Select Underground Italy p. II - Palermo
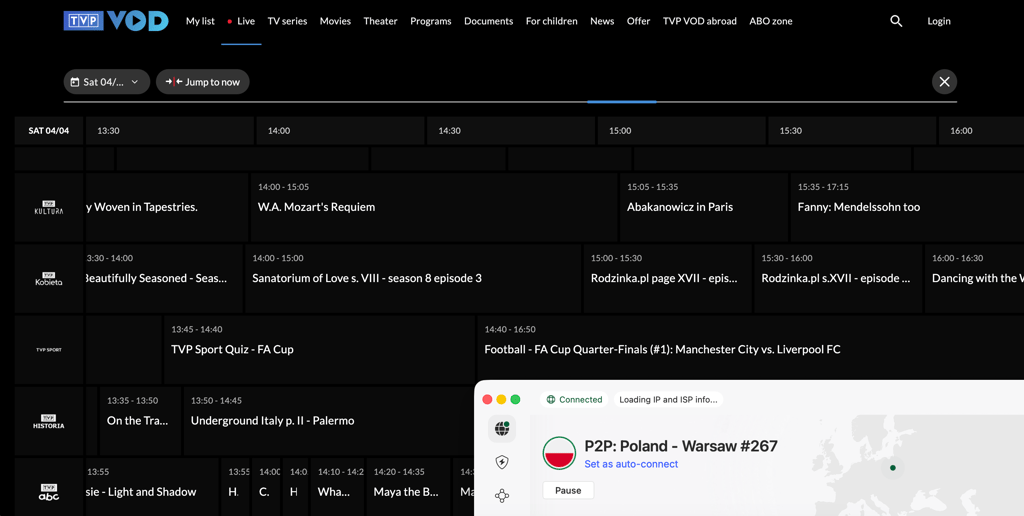The image size is (1024, 516). click(x=328, y=421)
